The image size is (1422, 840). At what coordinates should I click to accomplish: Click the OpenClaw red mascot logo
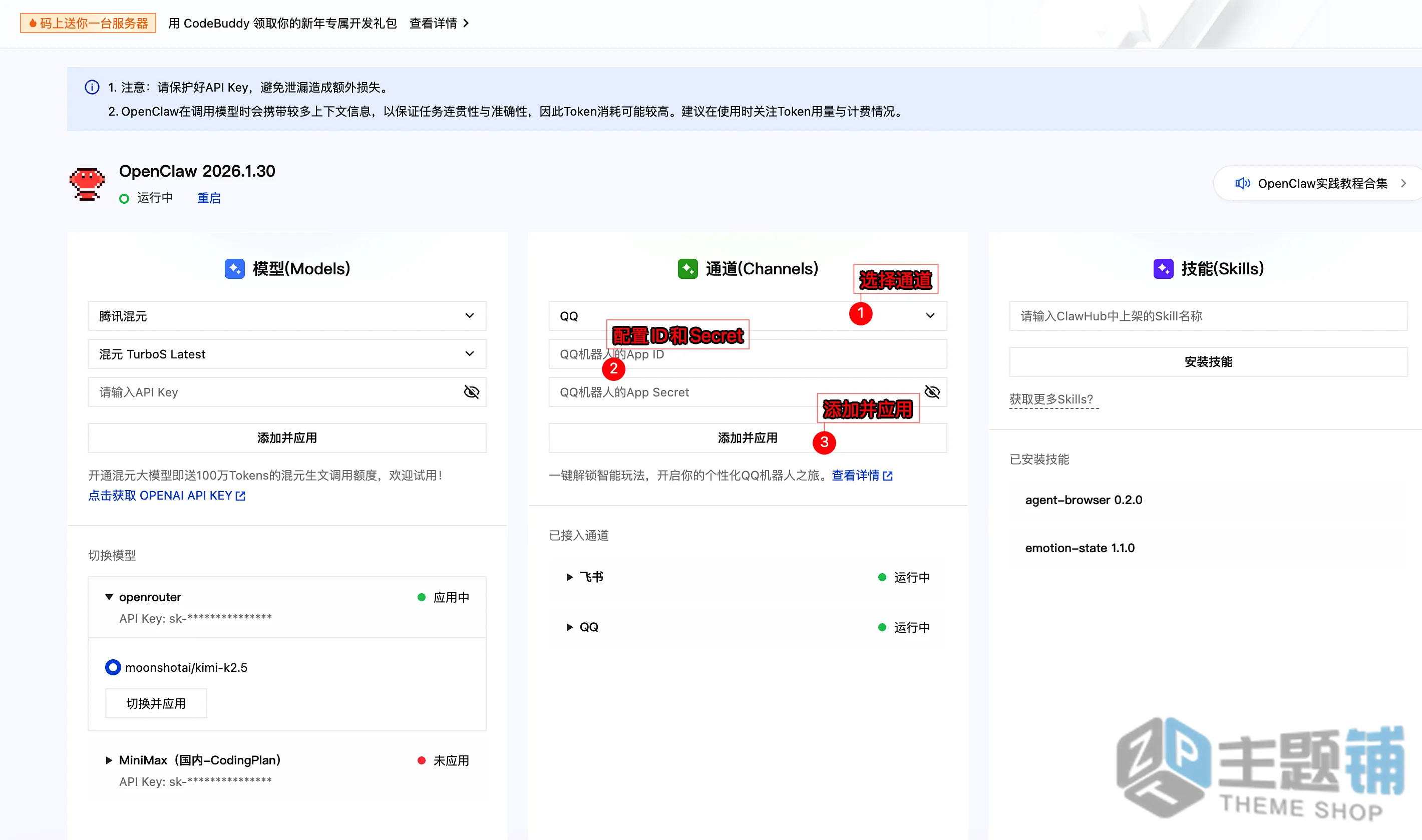click(x=87, y=184)
